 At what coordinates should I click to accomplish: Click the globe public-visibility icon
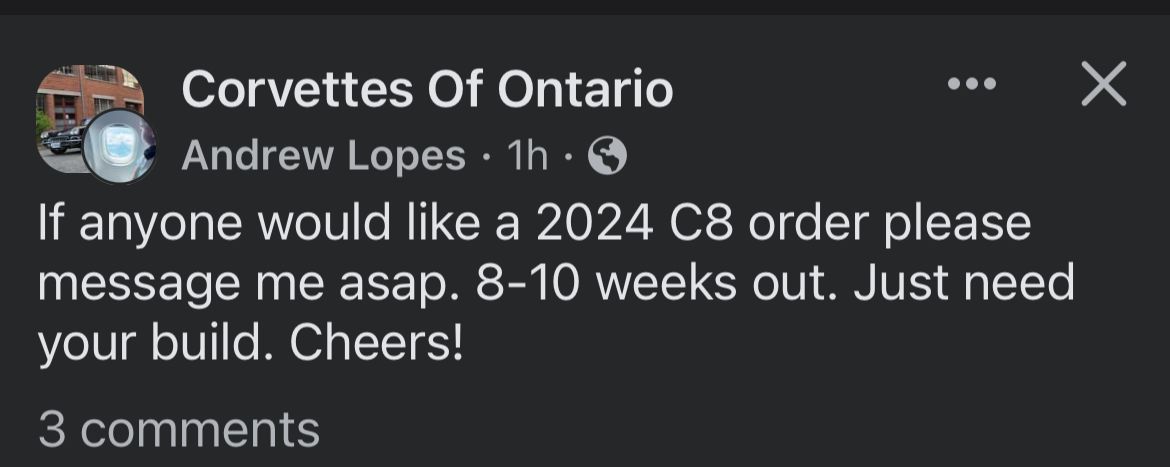click(608, 155)
